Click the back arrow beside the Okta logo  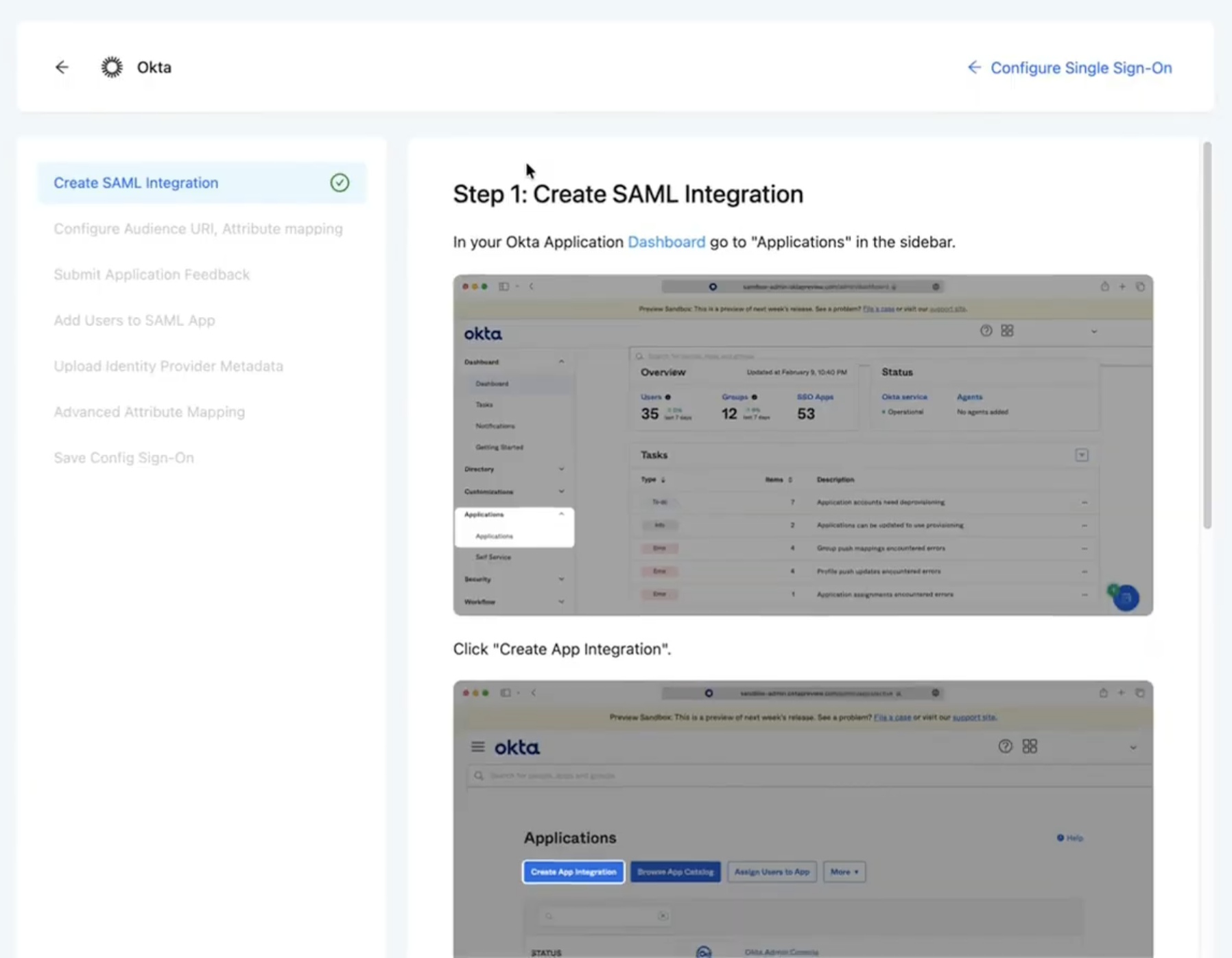[62, 67]
